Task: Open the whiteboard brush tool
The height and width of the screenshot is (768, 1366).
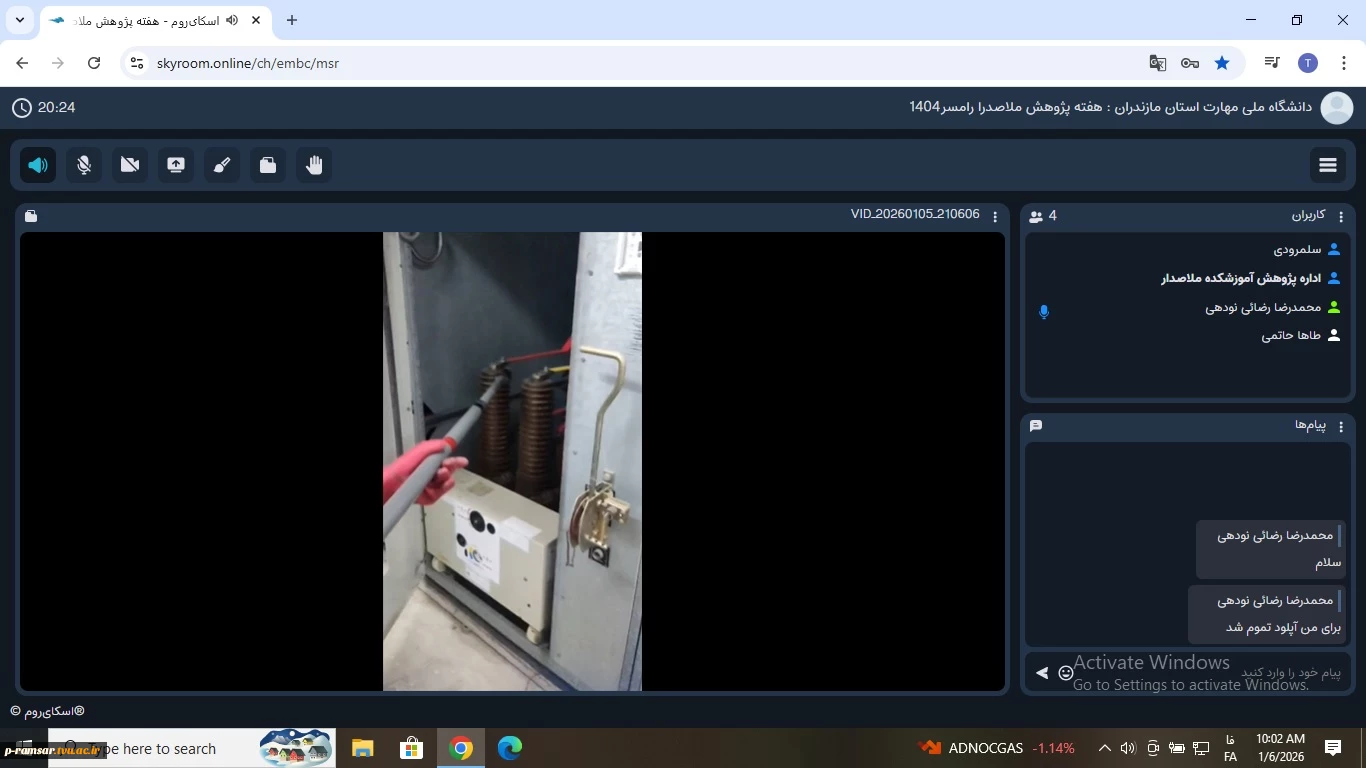Action: pos(222,165)
